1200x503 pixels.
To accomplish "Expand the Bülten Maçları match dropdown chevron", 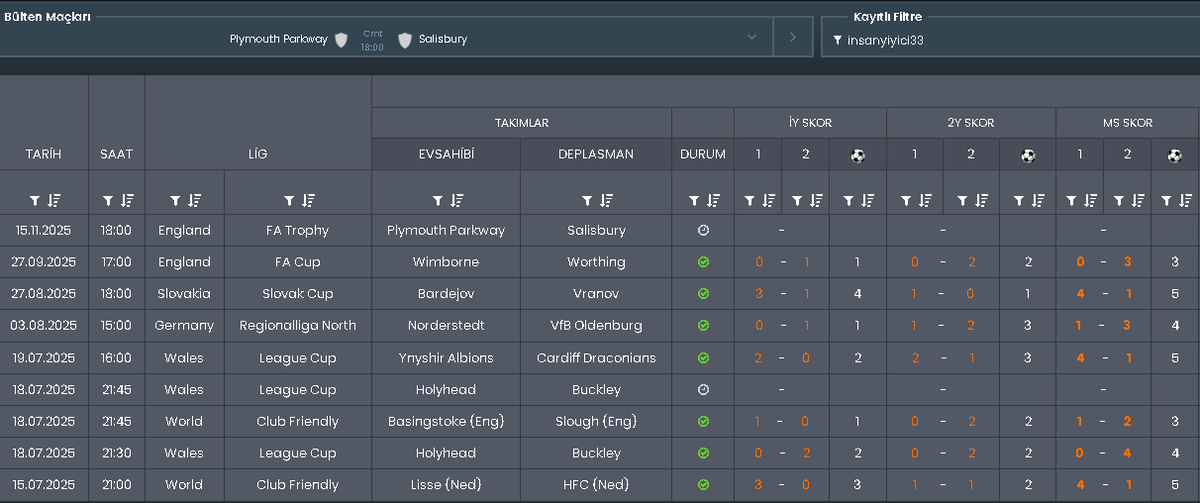I will (752, 38).
